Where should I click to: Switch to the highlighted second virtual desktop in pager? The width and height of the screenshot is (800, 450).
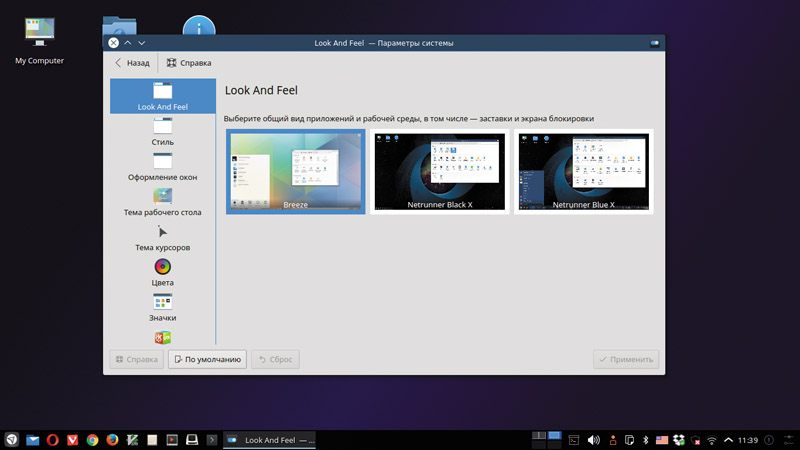(554, 436)
